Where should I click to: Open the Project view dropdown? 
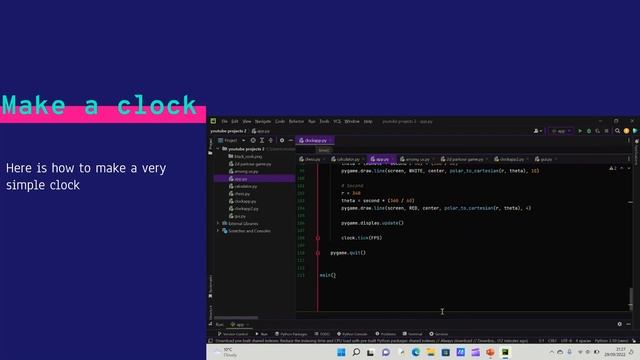click(232, 140)
